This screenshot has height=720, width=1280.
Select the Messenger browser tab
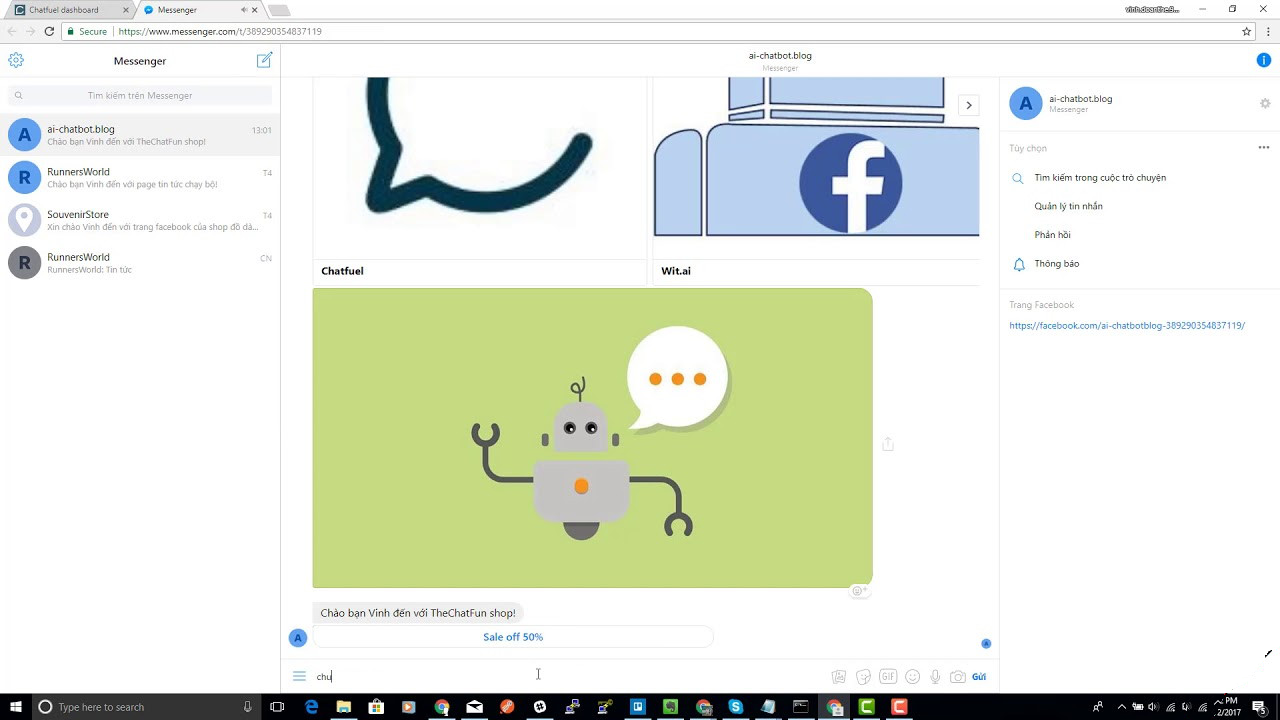coord(200,10)
